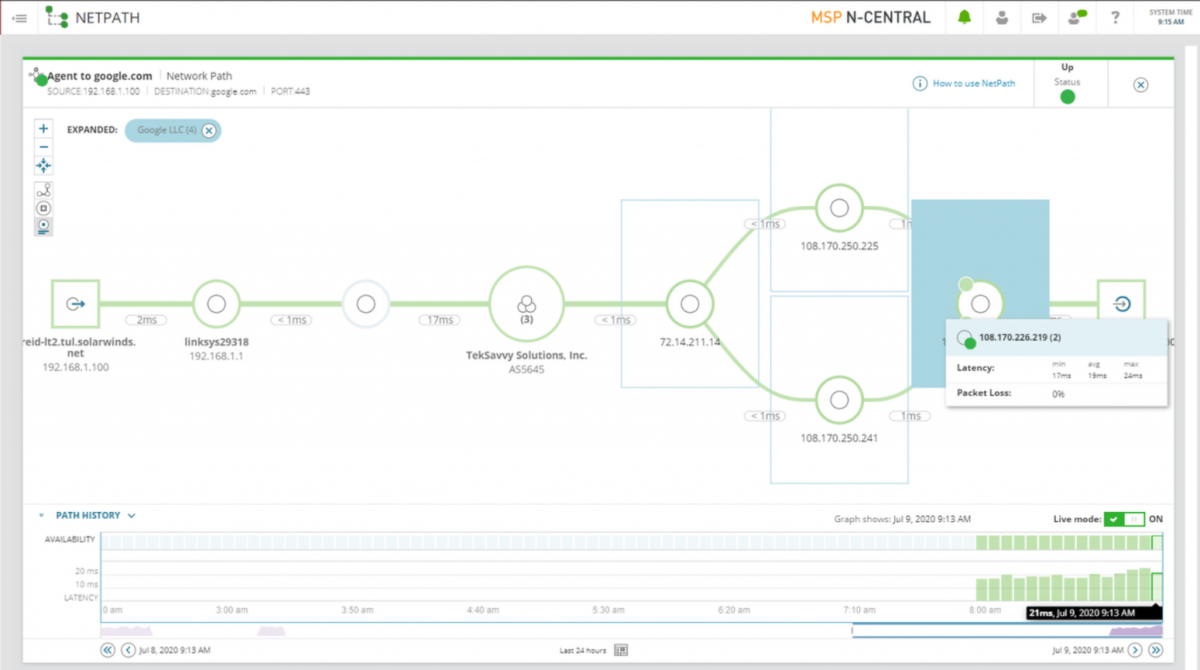Select the 108.170.250.225 node
Screen dimensions: 1200x670
tap(839, 208)
